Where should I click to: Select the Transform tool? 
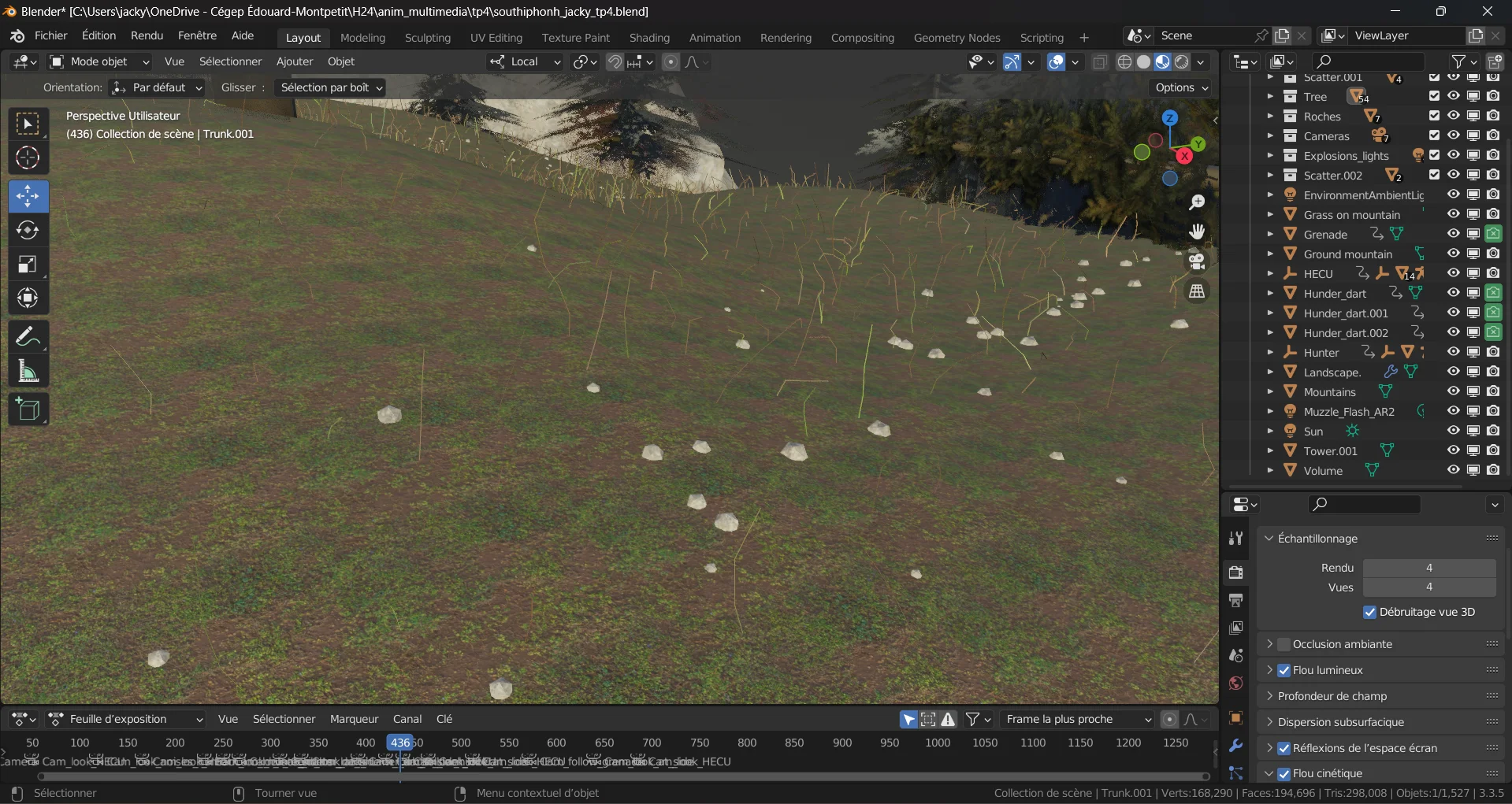(x=28, y=298)
